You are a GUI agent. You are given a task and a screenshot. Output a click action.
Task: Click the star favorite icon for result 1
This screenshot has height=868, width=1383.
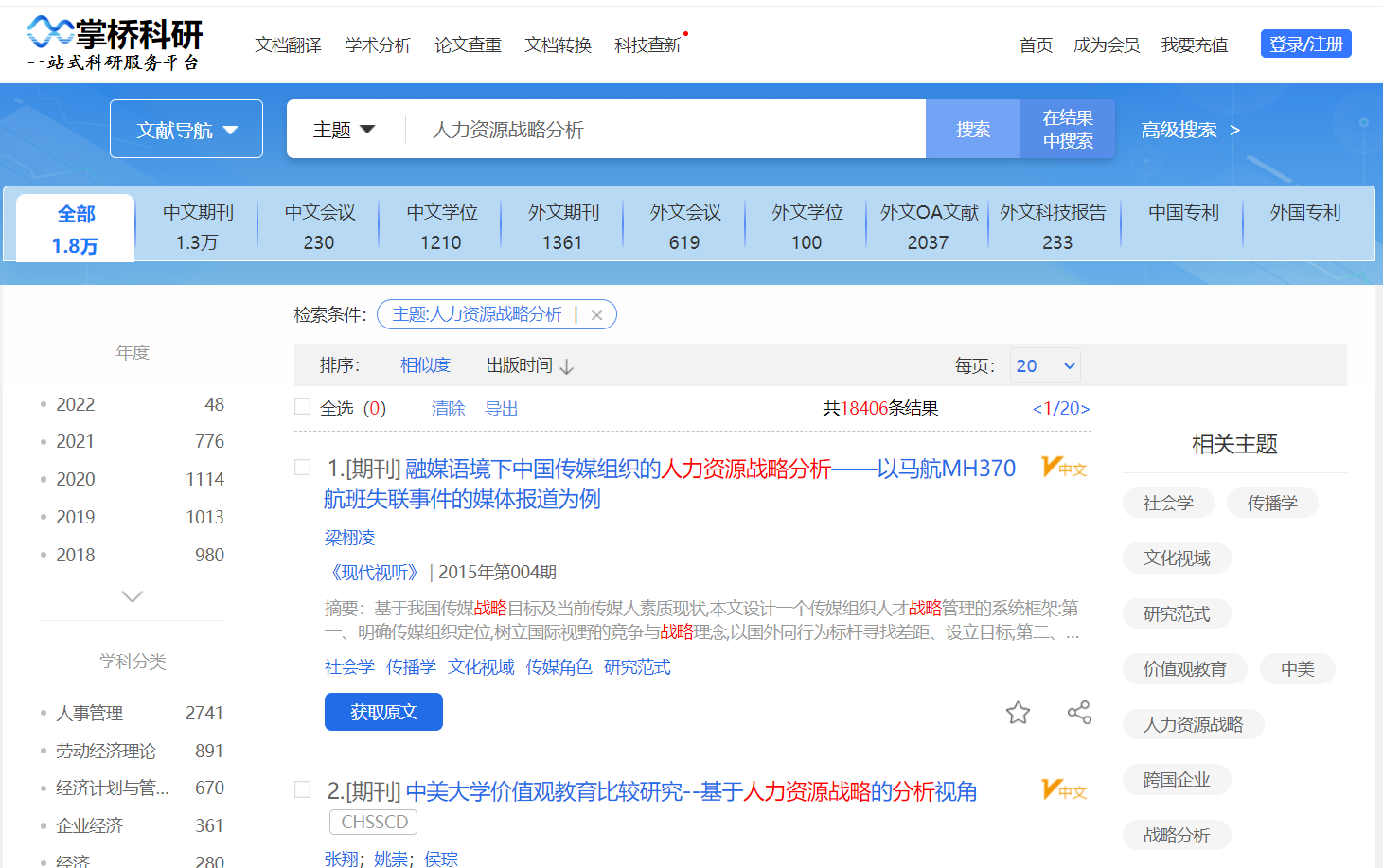pyautogui.click(x=1018, y=712)
